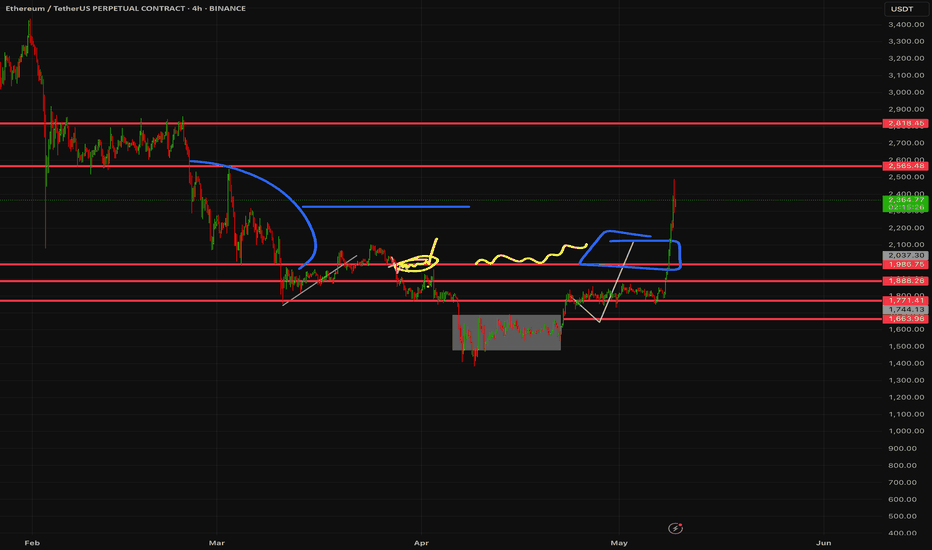The image size is (932, 550).
Task: Select the 2,565.48 red price label
Action: pyautogui.click(x=906, y=166)
